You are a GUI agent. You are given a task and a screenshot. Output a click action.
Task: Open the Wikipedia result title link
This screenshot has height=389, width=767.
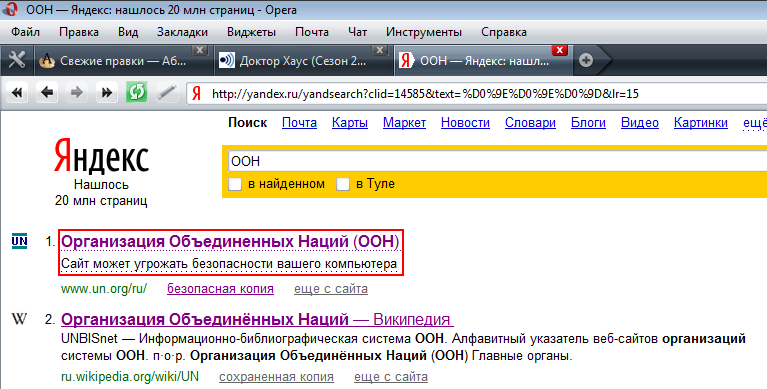tap(257, 319)
